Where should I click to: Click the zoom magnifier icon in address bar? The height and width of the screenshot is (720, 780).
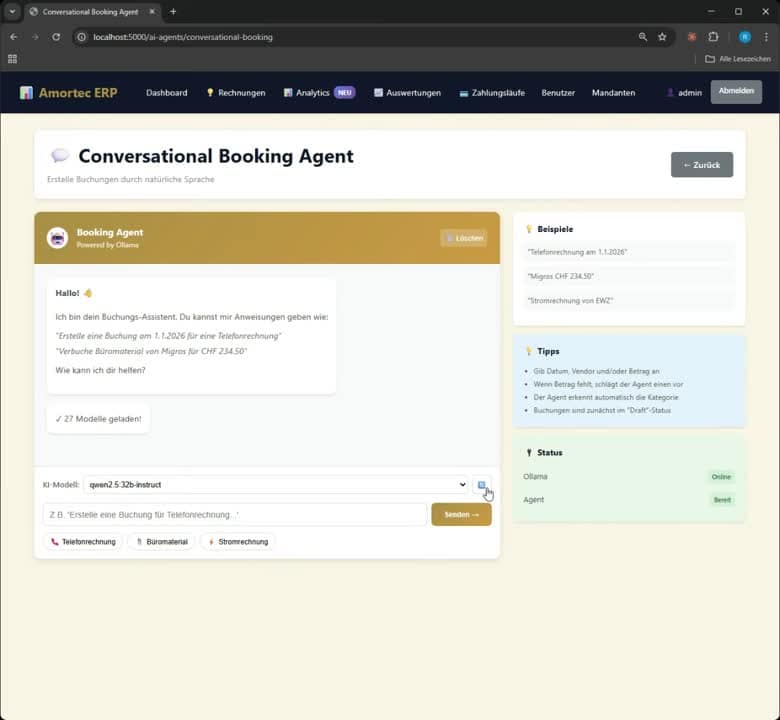coord(643,37)
